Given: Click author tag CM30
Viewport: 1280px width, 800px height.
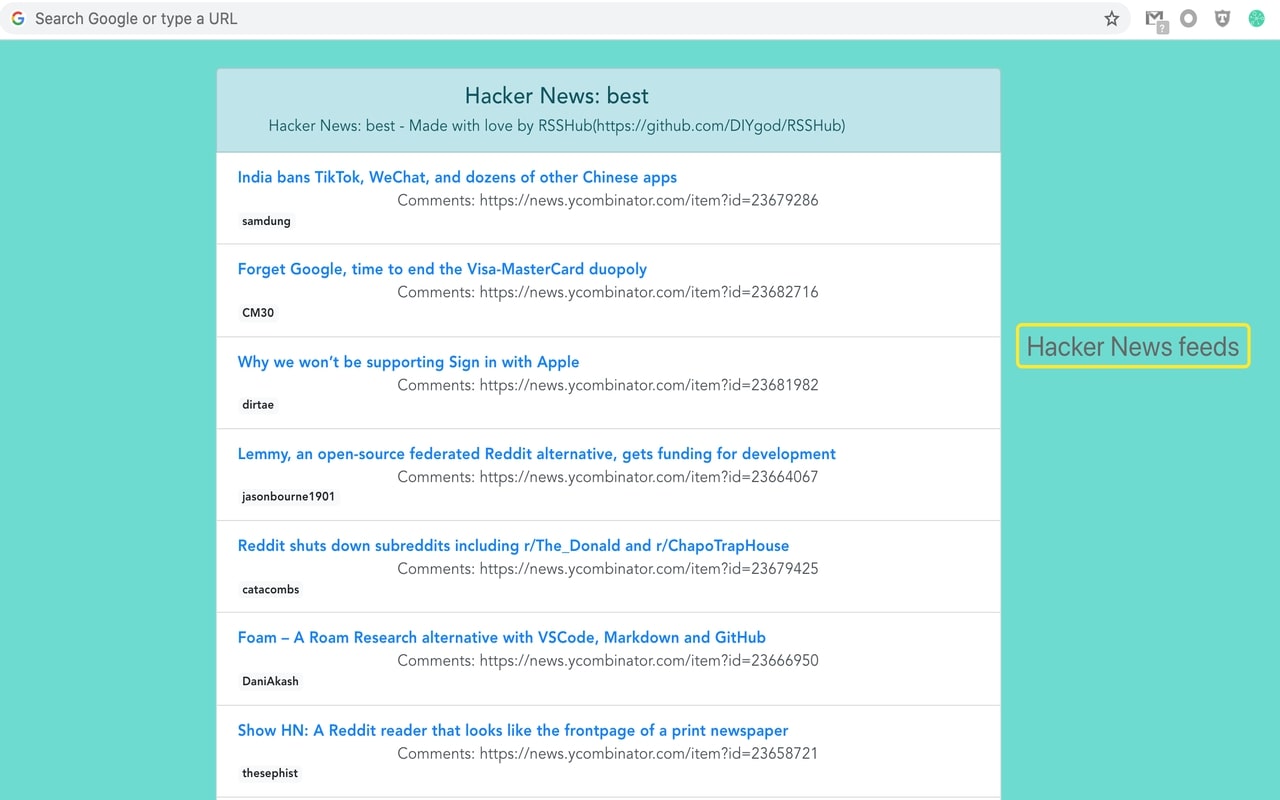Looking at the screenshot, I should coord(258,313).
